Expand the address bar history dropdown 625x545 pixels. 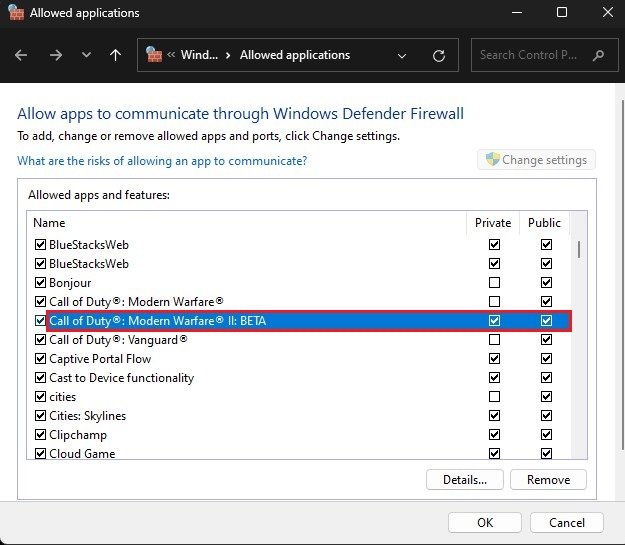(402, 56)
